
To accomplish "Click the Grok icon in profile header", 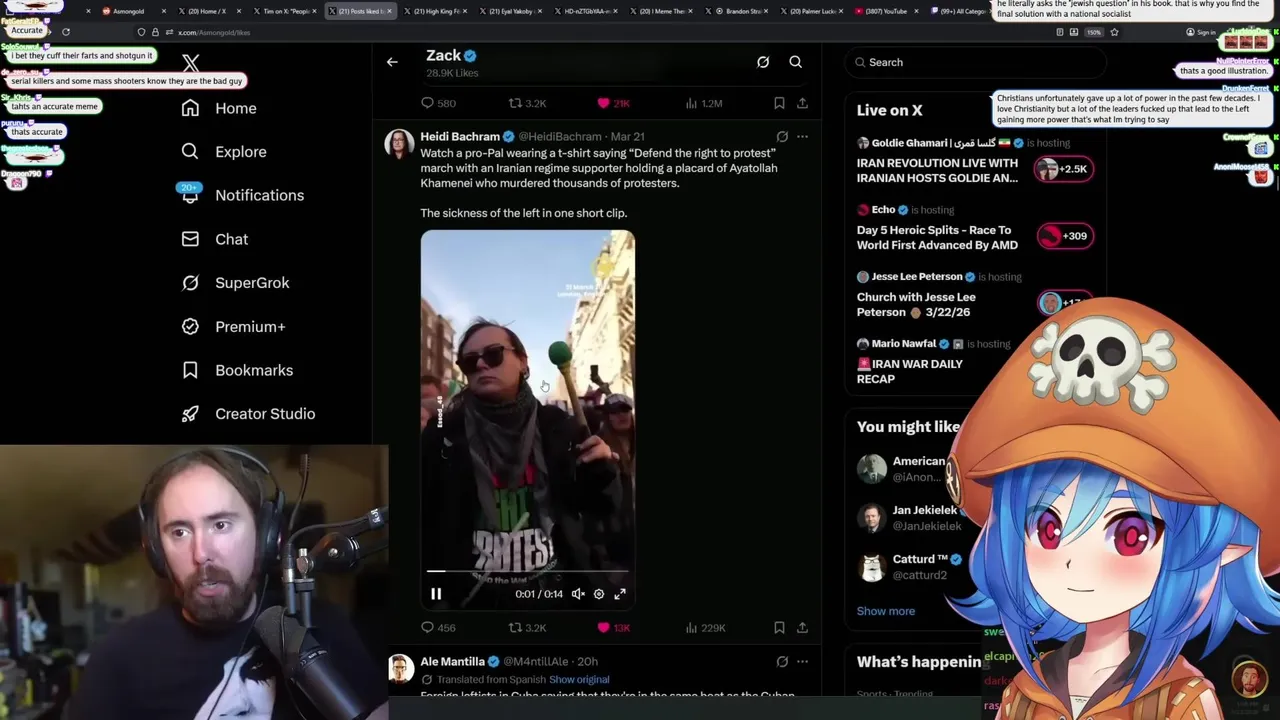I will click(763, 62).
